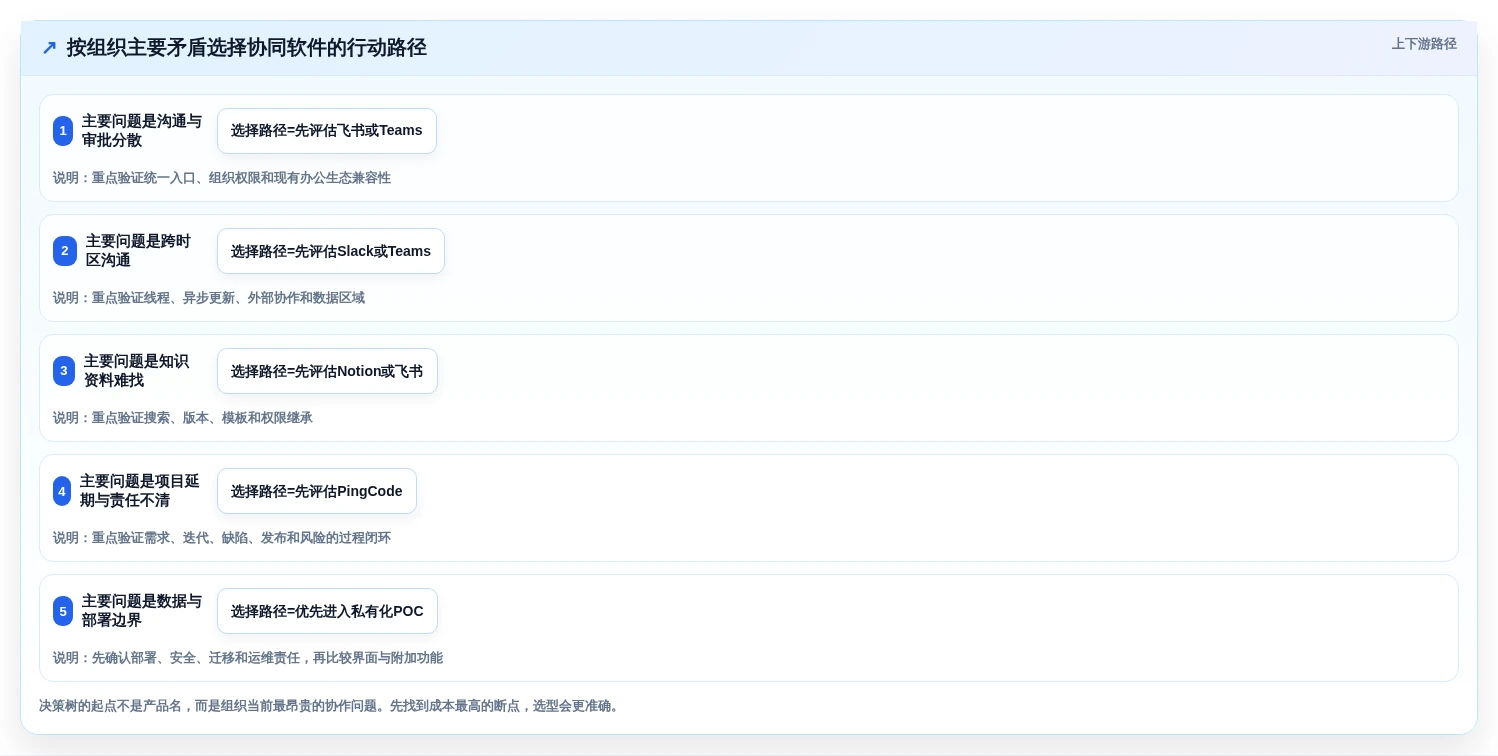Click the text 主要问题是沟通与审批分散
Image resolution: width=1498 pixels, height=756 pixels.
point(142,131)
